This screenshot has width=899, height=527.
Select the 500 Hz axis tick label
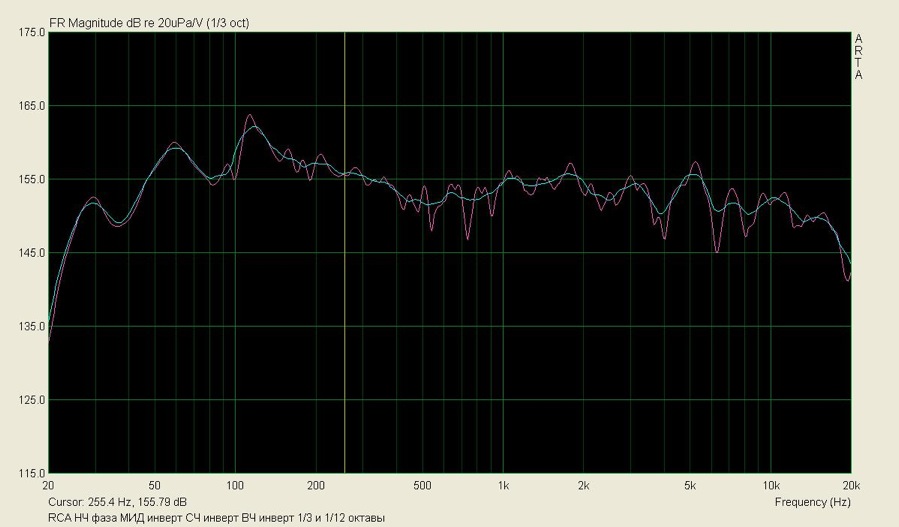click(422, 485)
